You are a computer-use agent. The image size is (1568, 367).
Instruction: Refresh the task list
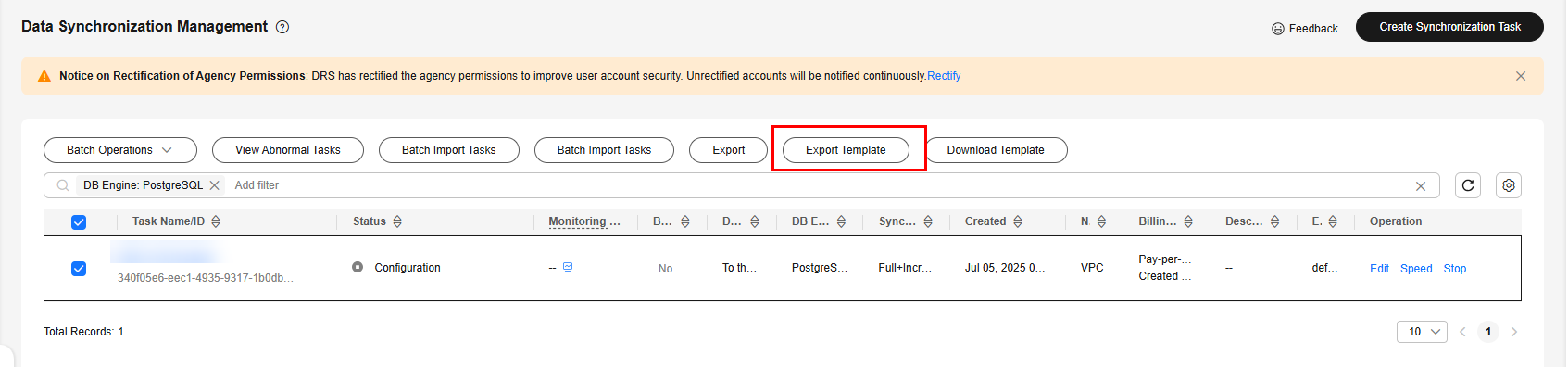tap(1467, 185)
